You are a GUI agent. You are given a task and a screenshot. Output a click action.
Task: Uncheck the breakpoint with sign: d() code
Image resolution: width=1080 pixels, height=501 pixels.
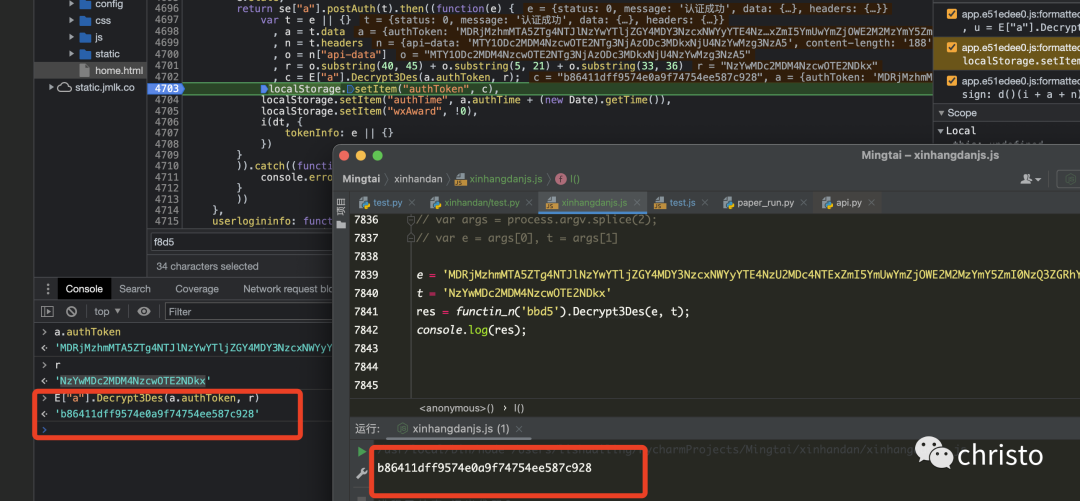click(x=950, y=80)
